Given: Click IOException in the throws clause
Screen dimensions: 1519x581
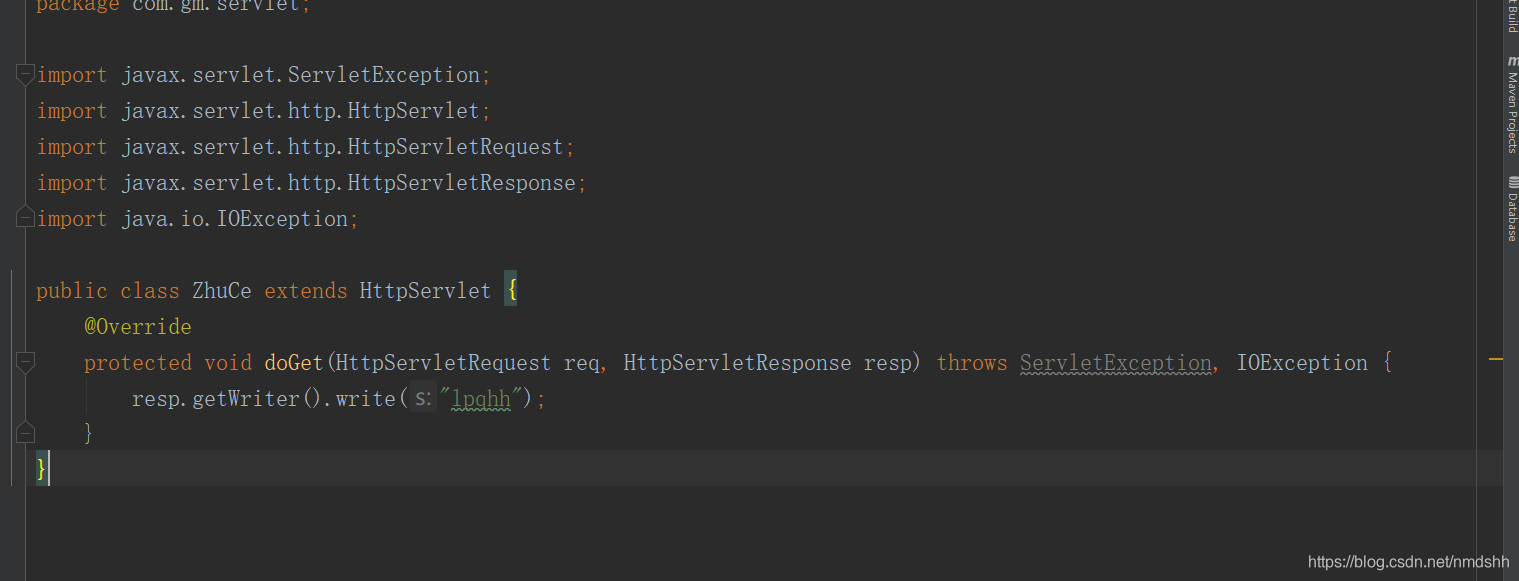Looking at the screenshot, I should tap(1302, 363).
